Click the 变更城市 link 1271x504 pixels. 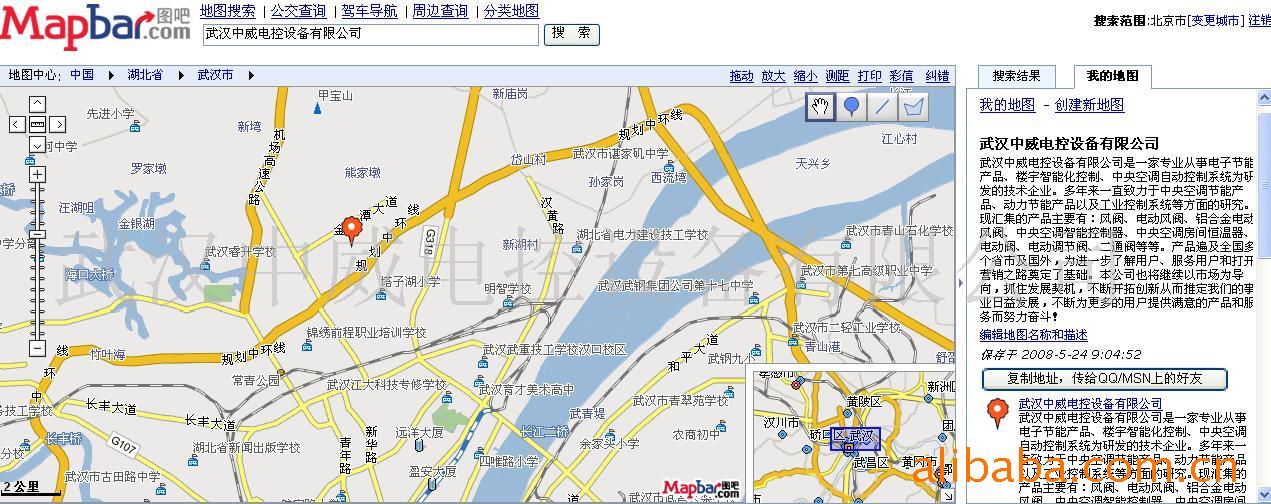(1215, 20)
